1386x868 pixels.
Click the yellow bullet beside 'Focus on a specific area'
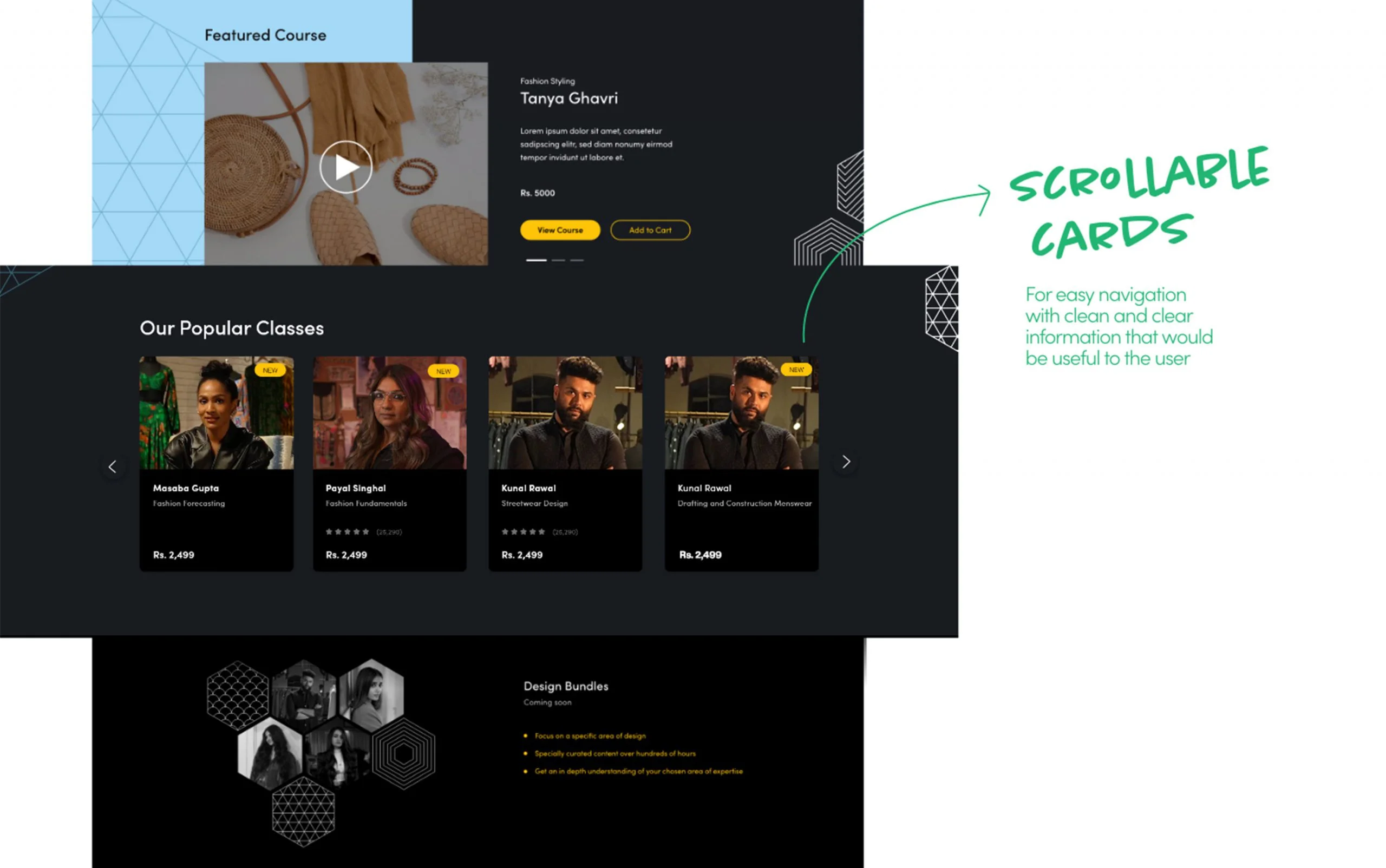click(x=525, y=735)
